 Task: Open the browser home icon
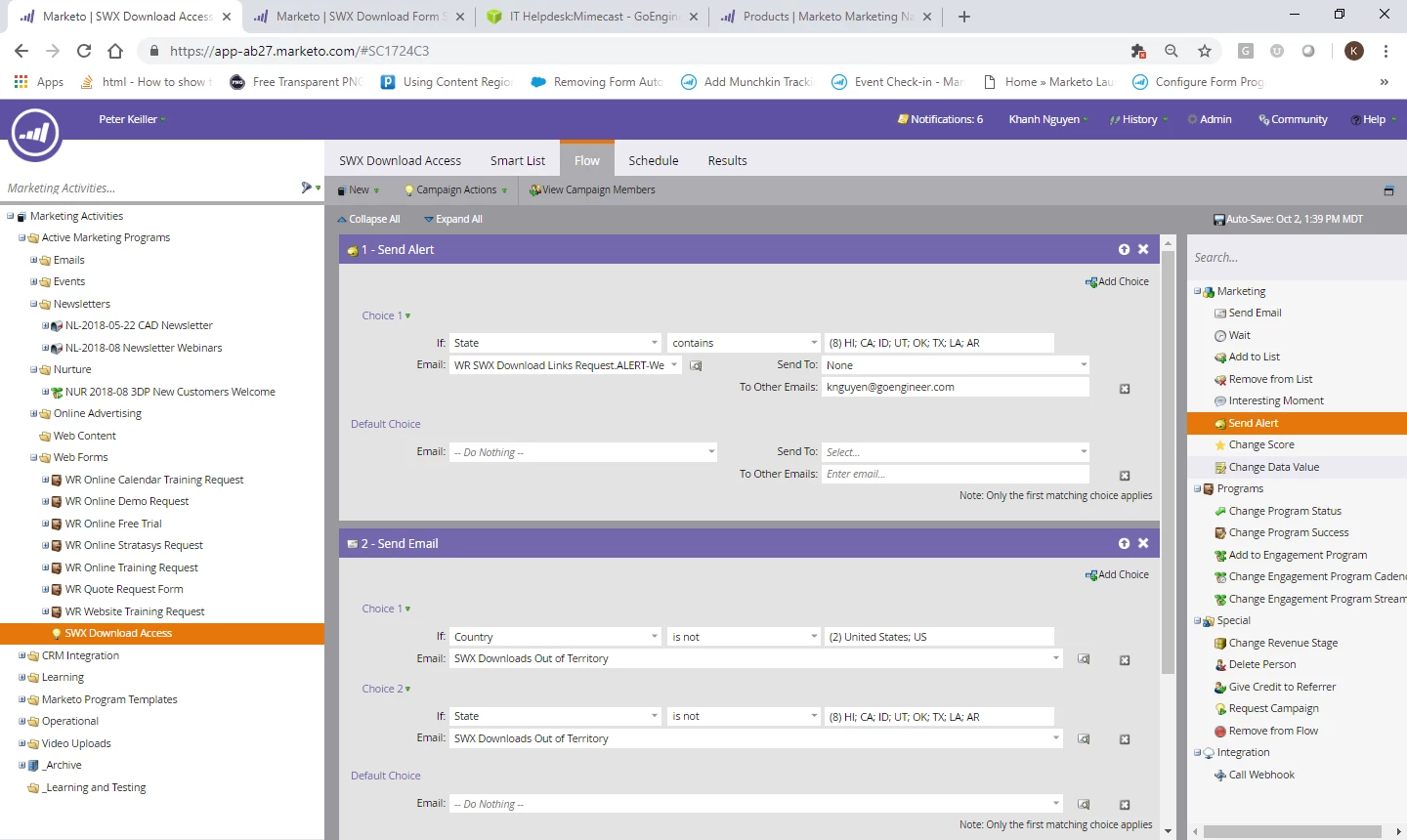115,51
